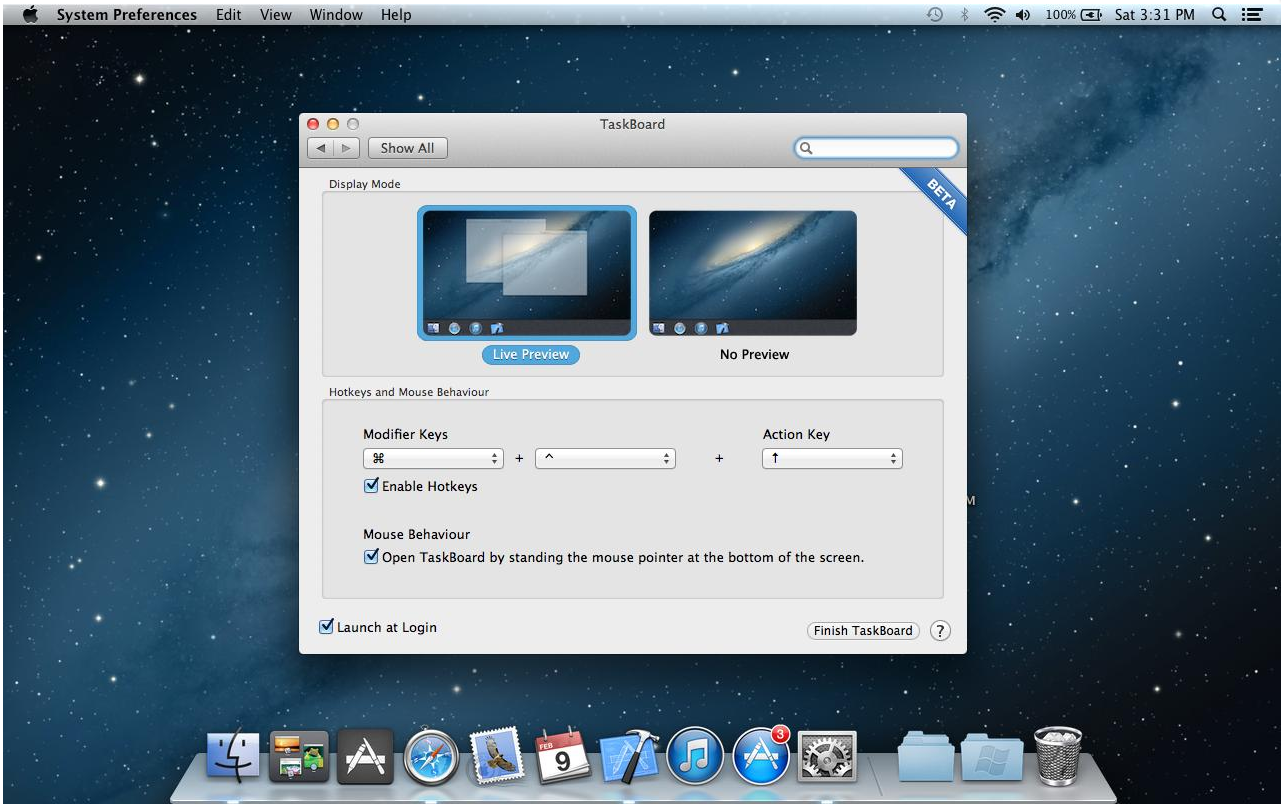Open the Action Key dropdown
This screenshot has height=804, width=1281.
832,458
